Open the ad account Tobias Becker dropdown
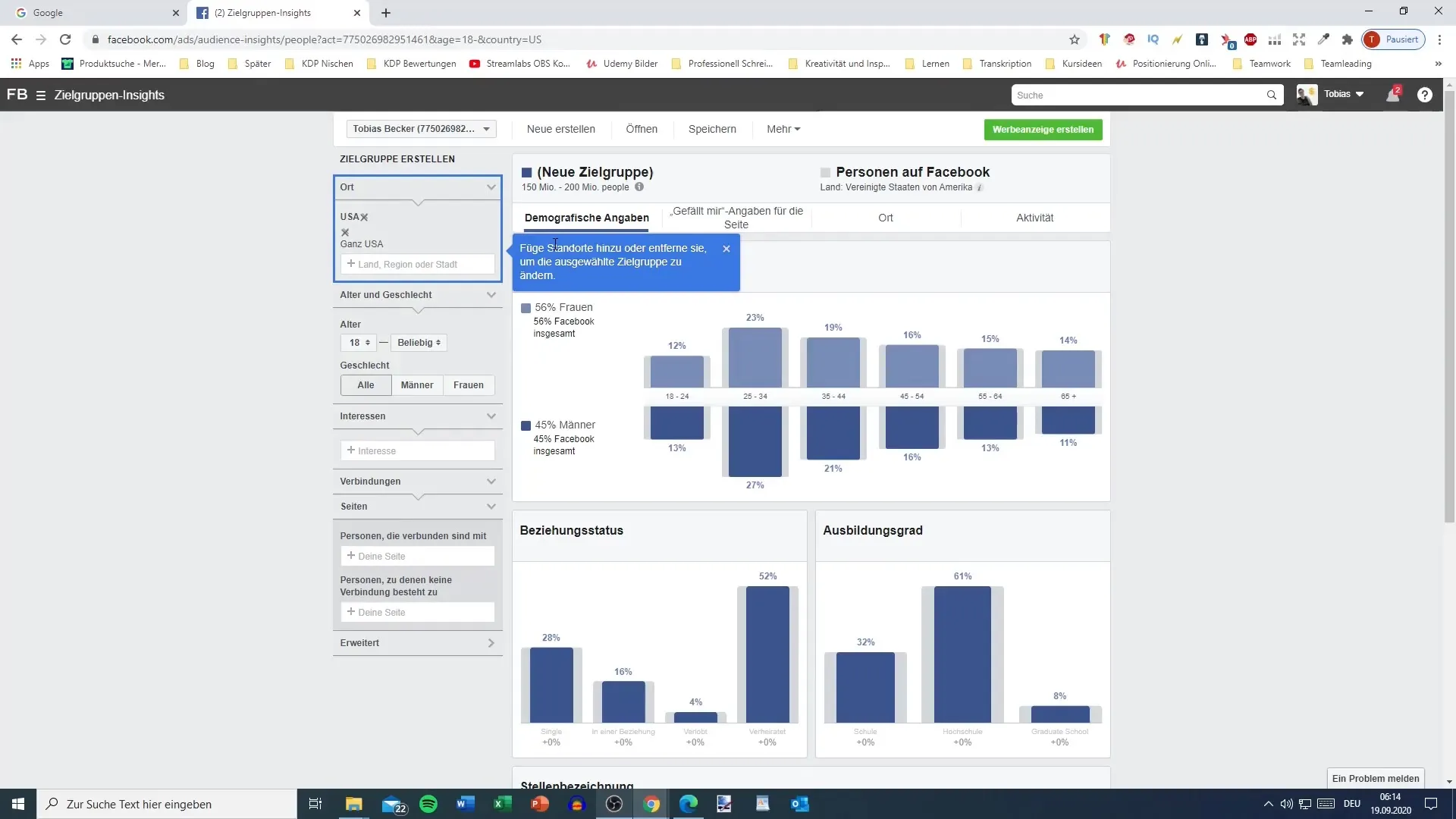Image resolution: width=1456 pixels, height=819 pixels. (x=422, y=129)
